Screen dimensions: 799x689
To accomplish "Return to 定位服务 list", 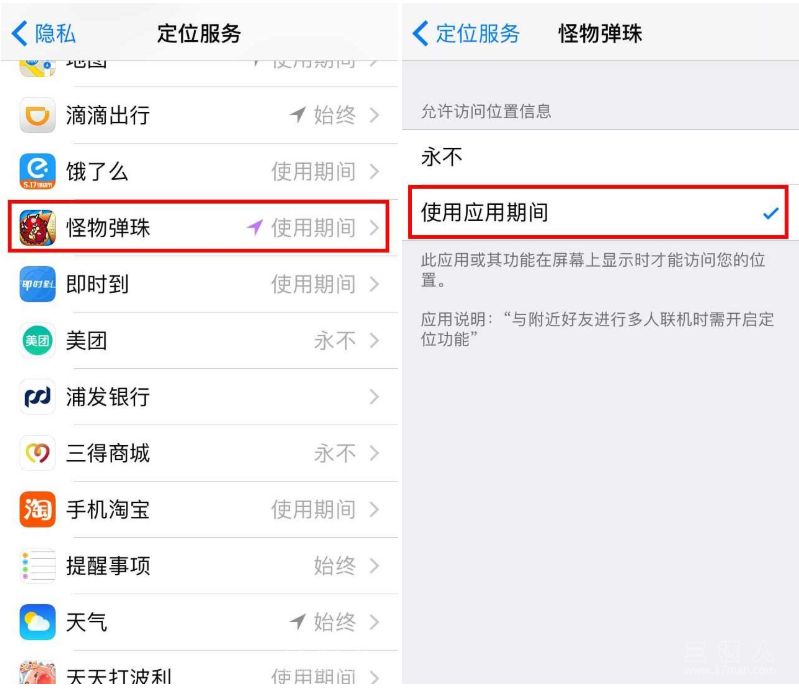I will click(x=466, y=34).
